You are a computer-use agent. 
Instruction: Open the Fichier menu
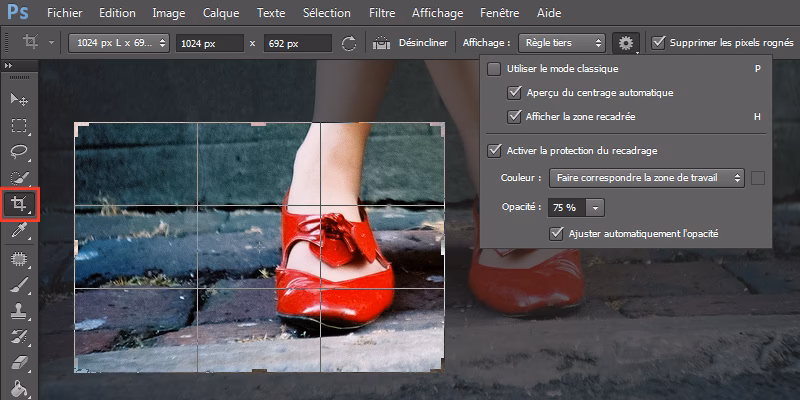[65, 13]
